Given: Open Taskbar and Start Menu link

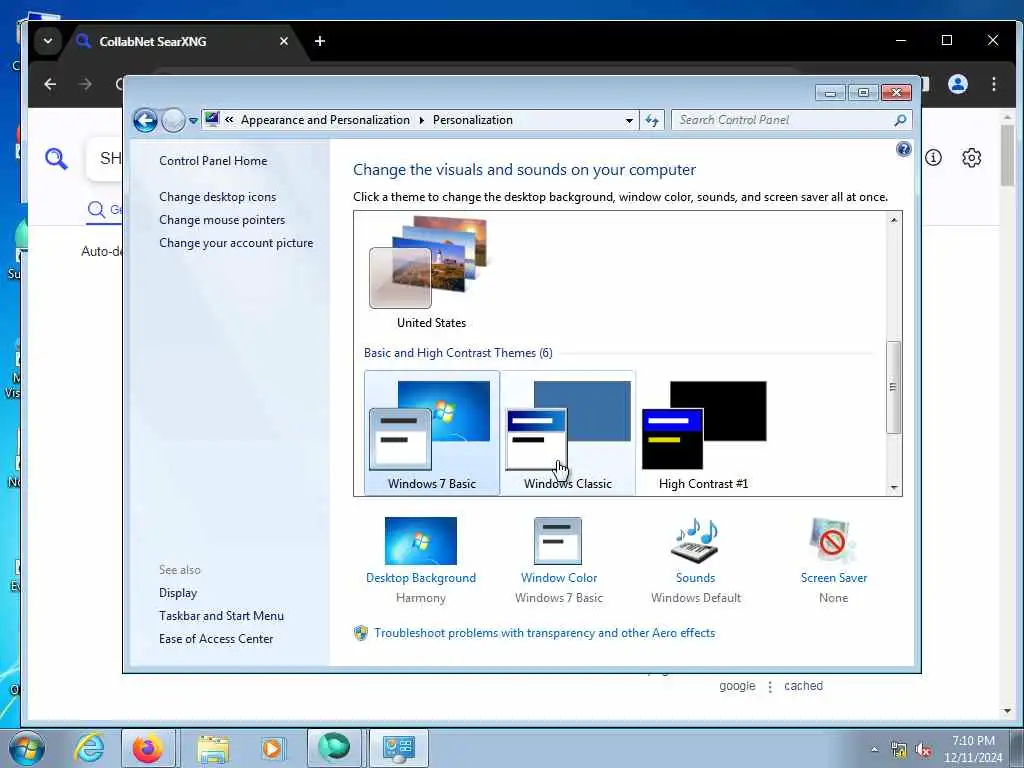Looking at the screenshot, I should 221,616.
